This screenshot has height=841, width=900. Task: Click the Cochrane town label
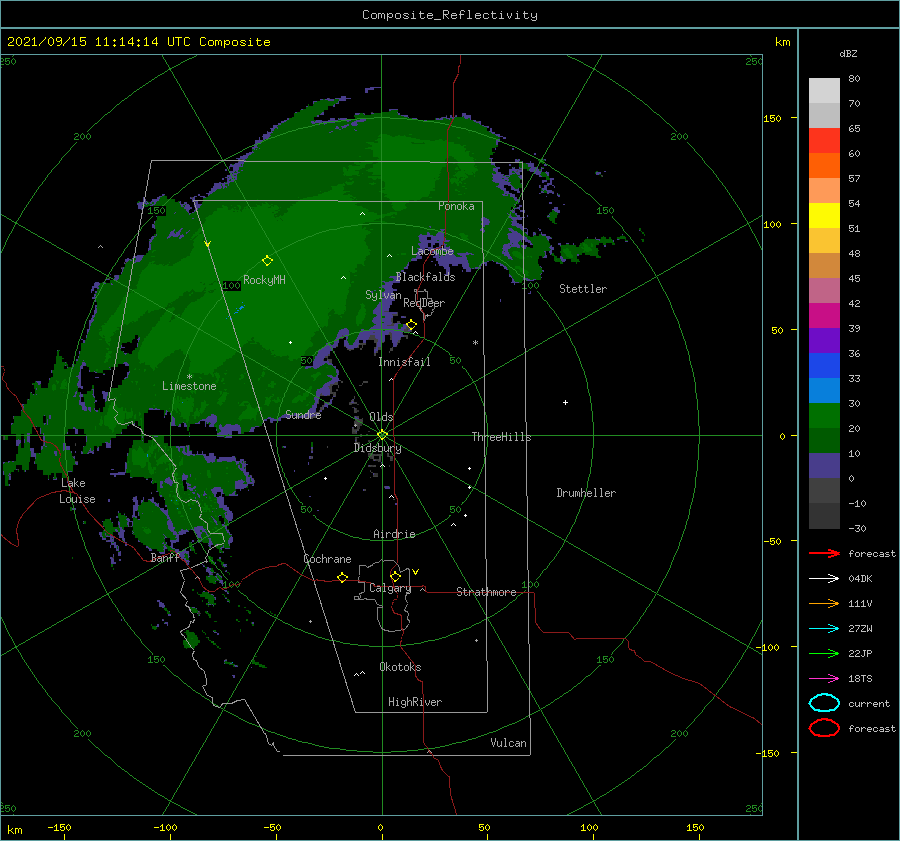pyautogui.click(x=327, y=559)
